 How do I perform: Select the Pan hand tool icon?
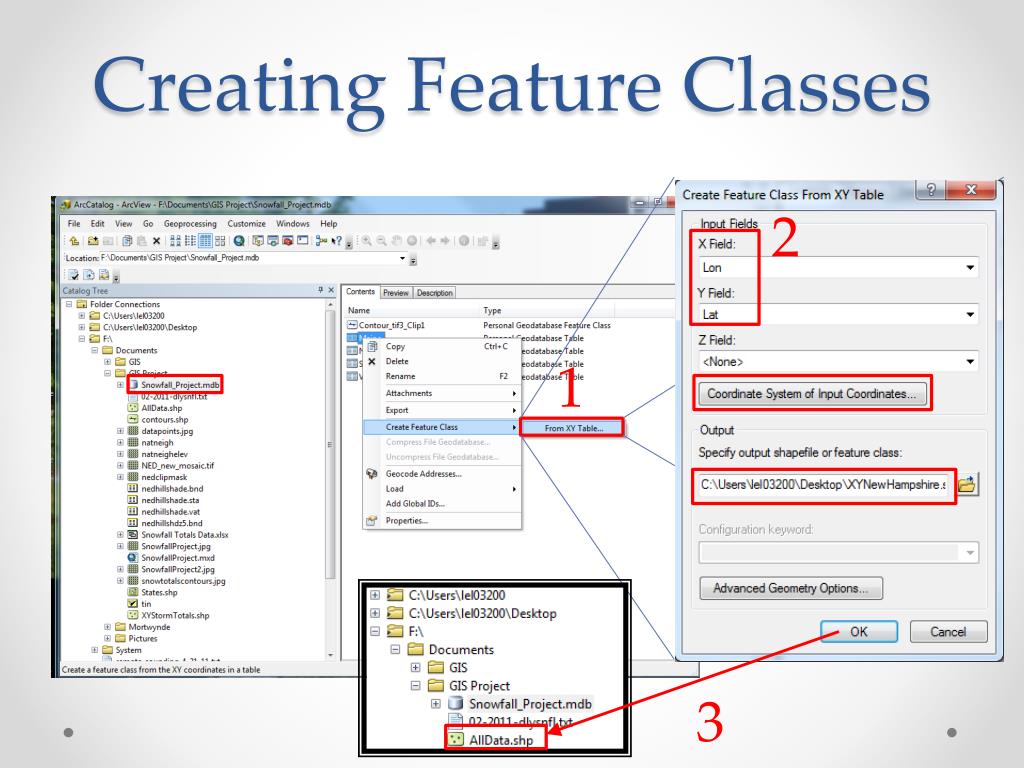pyautogui.click(x=396, y=241)
